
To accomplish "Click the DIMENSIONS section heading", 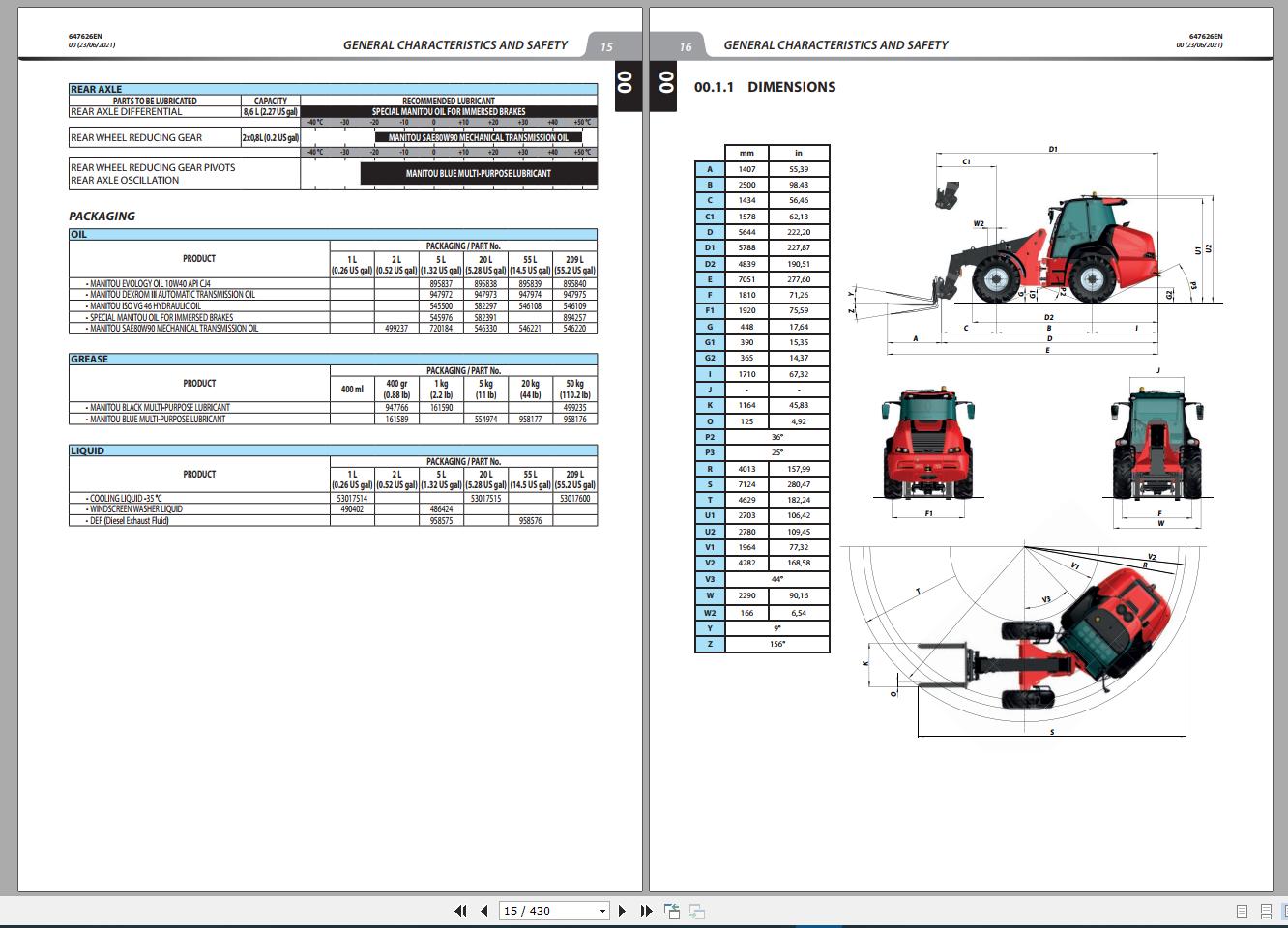I will click(765, 87).
